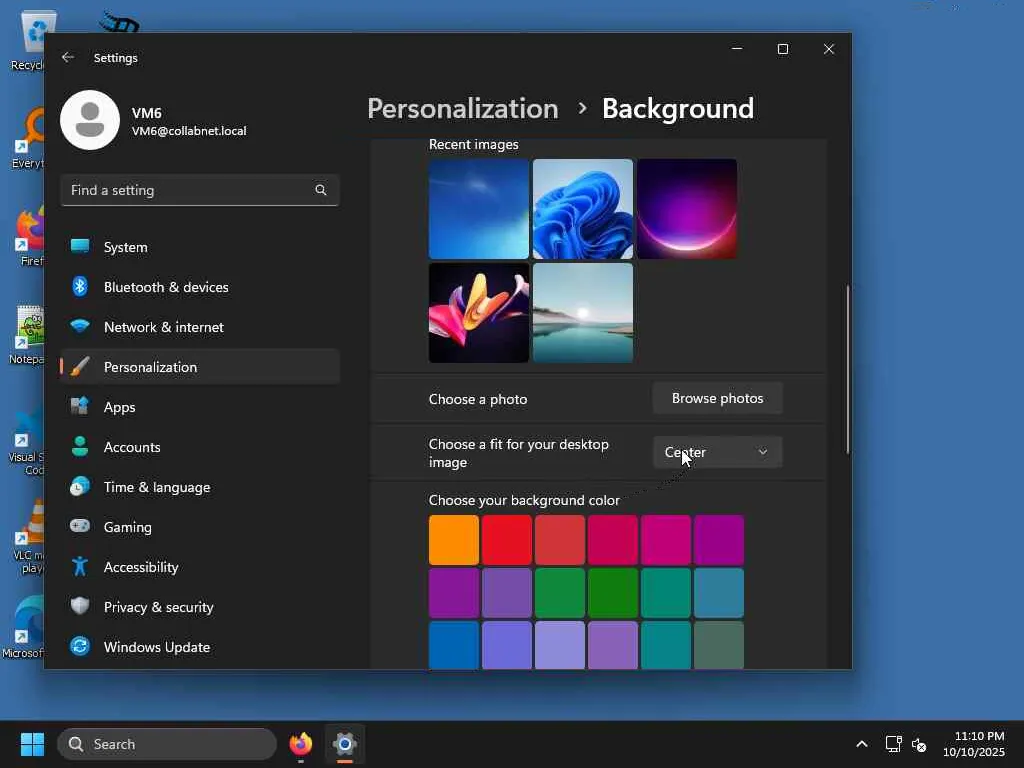Screen dimensions: 1024x768
Task: Open Network & internet settings
Action: pyautogui.click(x=163, y=327)
